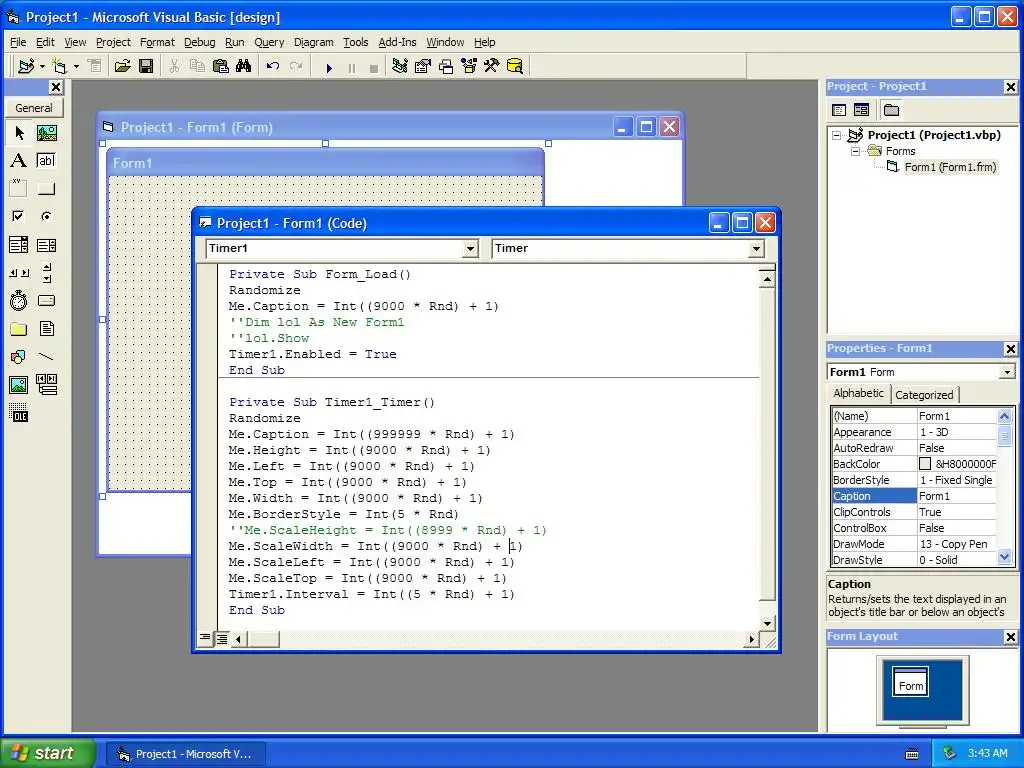The image size is (1024, 768).
Task: Click the General toolbox tab button
Action: [34, 108]
